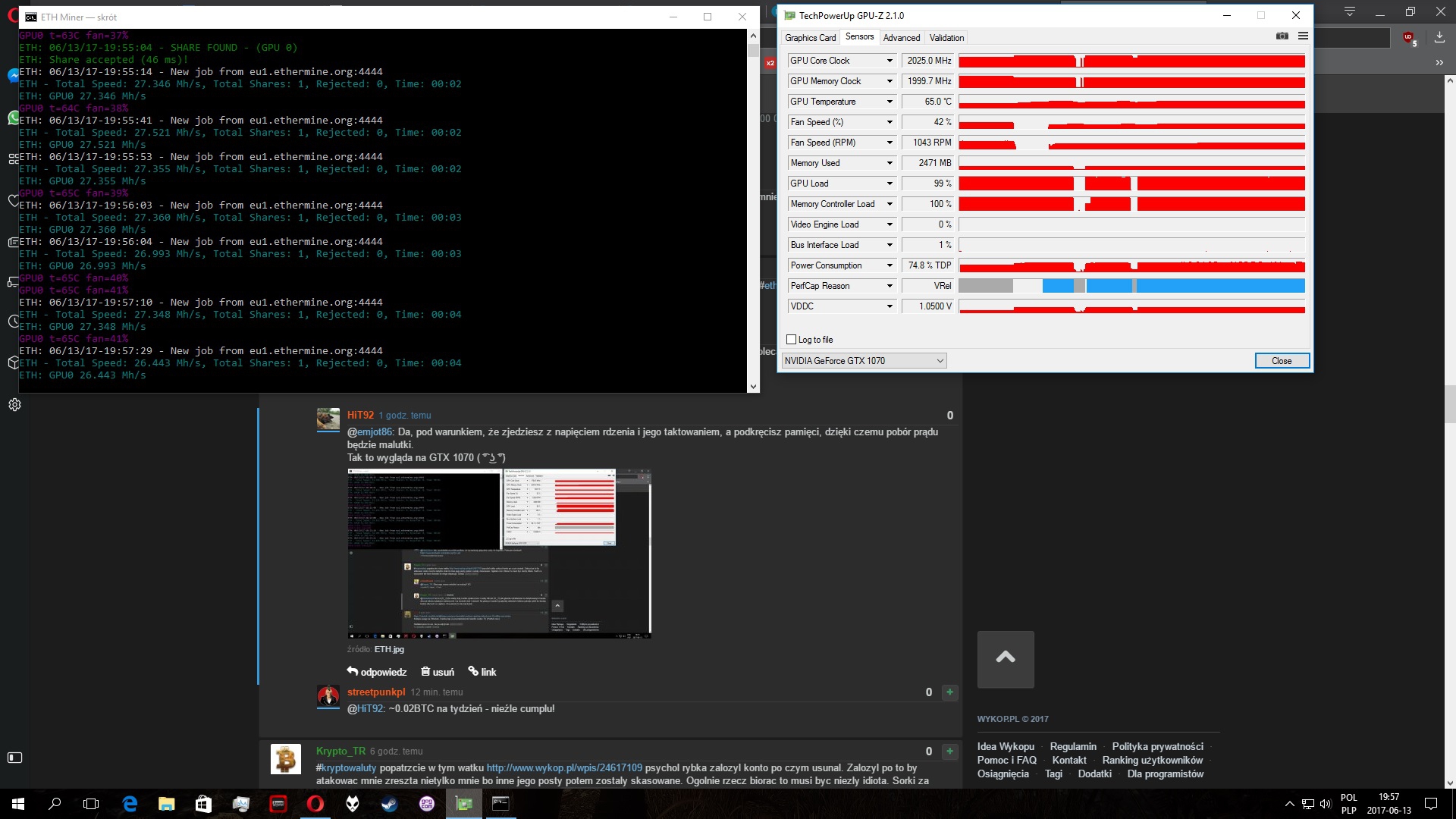Viewport: 1456px width, 819px height.
Task: Open the GPU-Z hamburger menu
Action: coord(1303,36)
